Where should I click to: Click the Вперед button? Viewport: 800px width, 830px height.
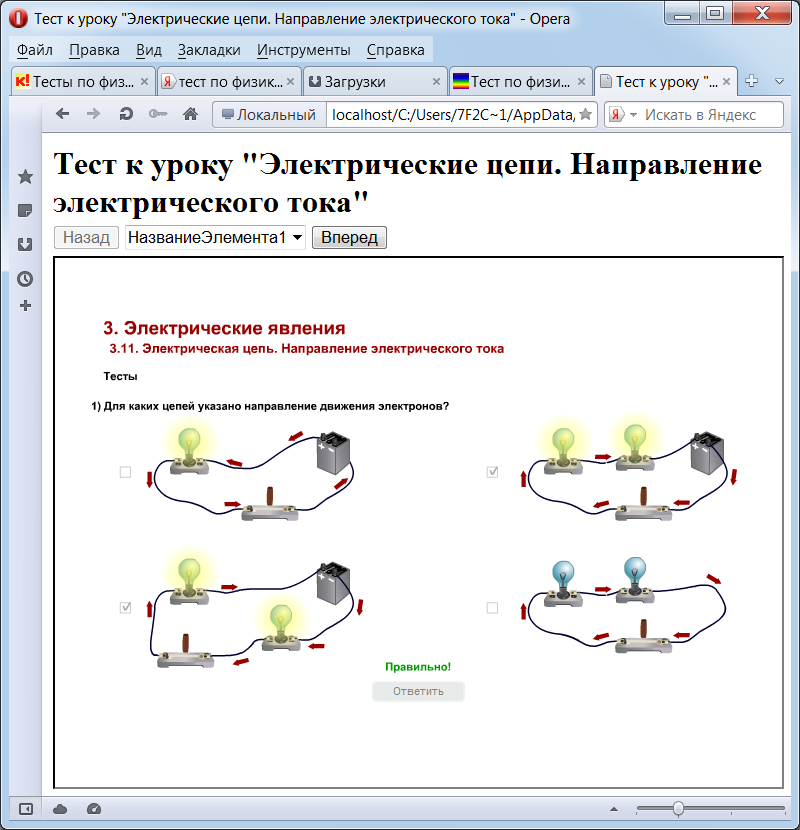349,237
